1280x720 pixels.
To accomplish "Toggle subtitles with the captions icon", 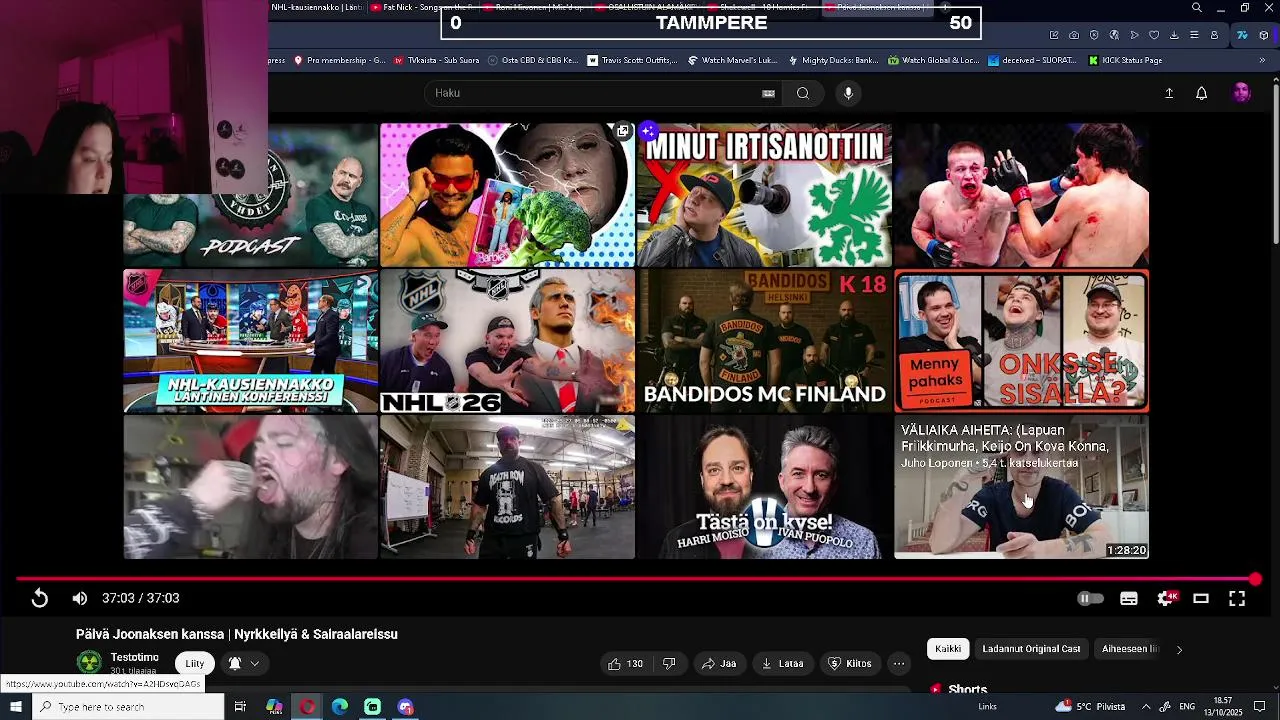I will click(x=1129, y=598).
